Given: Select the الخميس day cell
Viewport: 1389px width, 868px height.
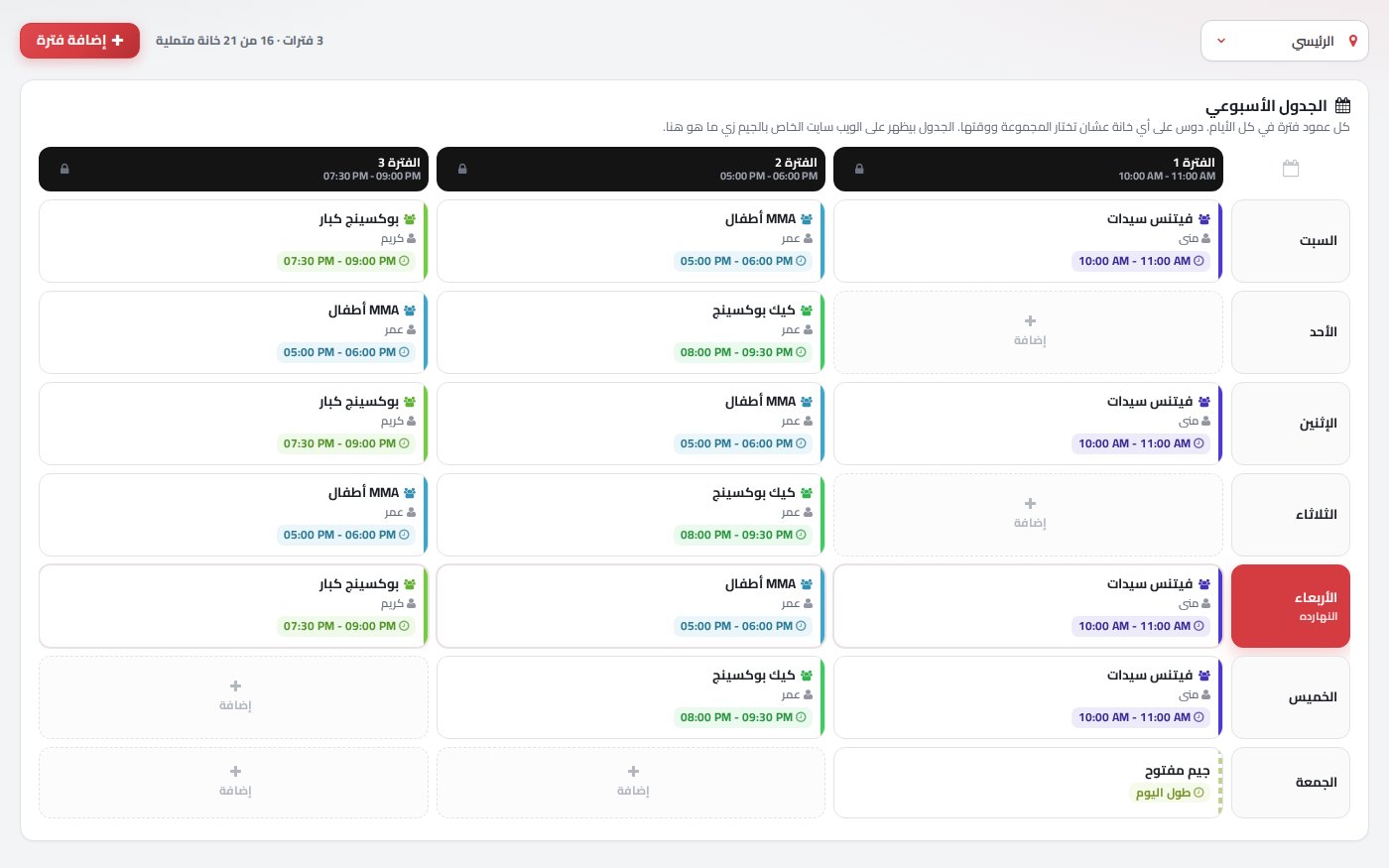Looking at the screenshot, I should pyautogui.click(x=1291, y=697).
